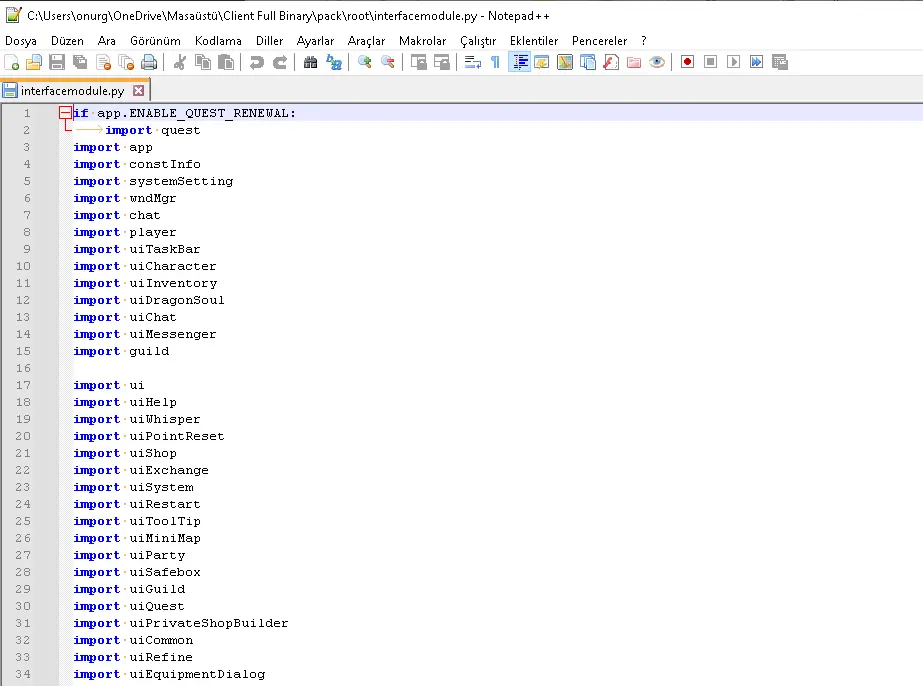The height and width of the screenshot is (686, 923).
Task: Create a new file via toolbar
Action: click(12, 62)
